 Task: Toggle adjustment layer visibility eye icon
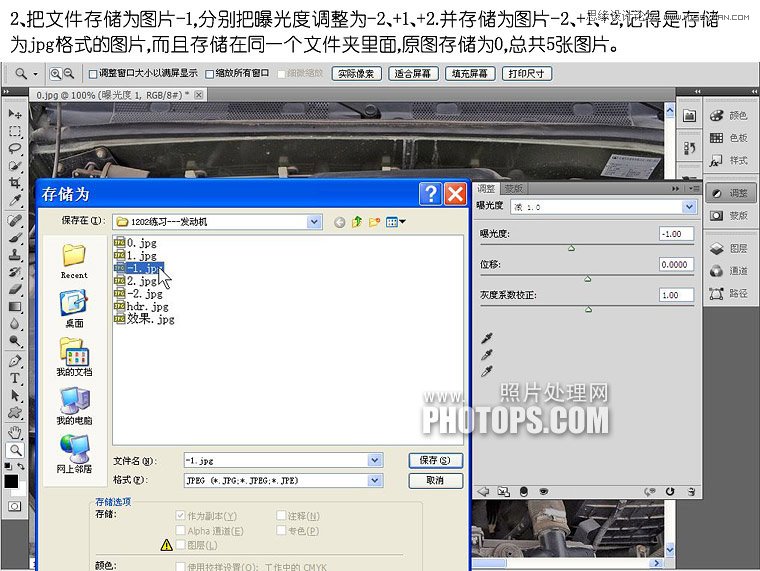click(x=544, y=492)
